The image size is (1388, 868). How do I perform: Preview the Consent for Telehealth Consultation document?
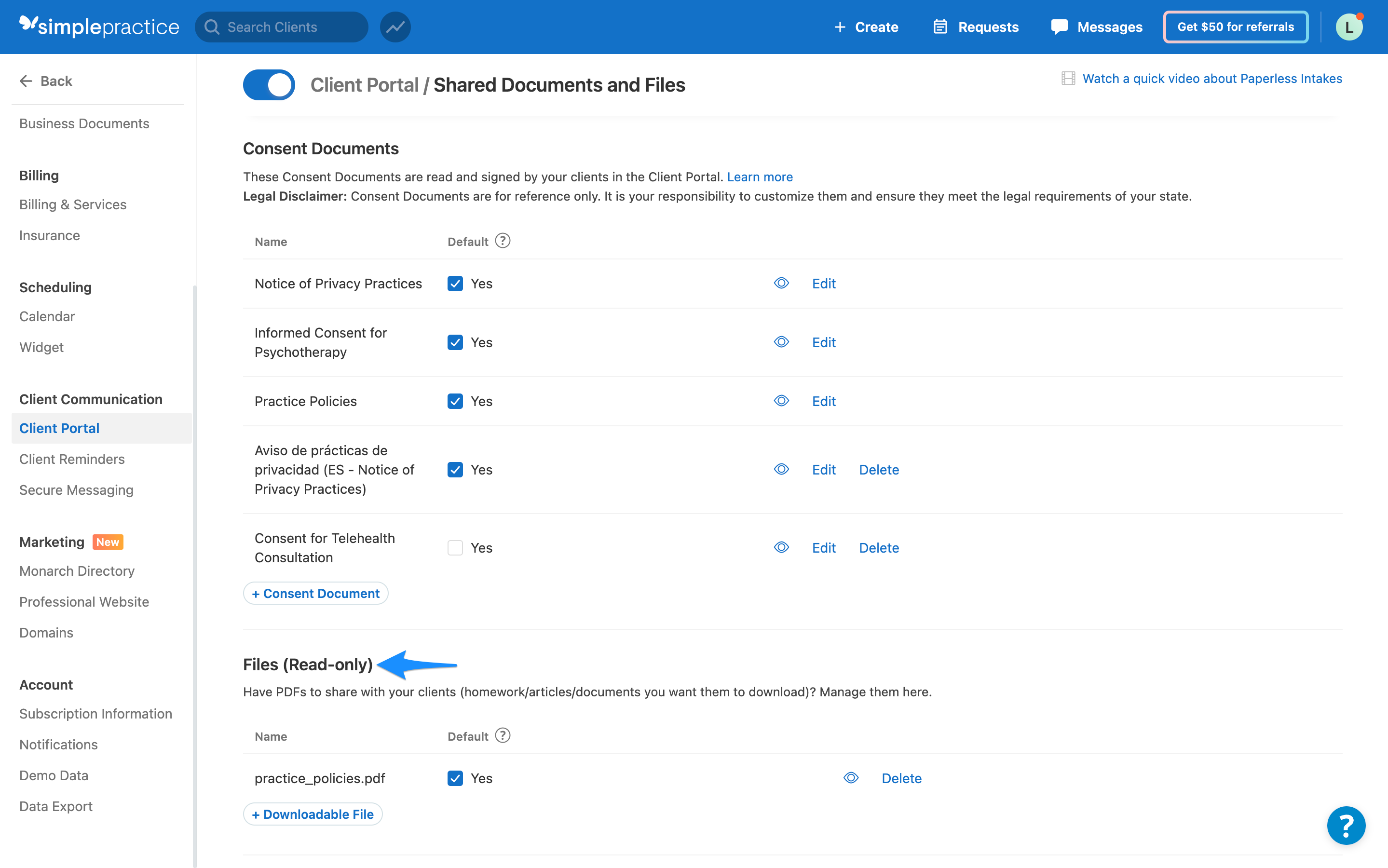(x=781, y=548)
